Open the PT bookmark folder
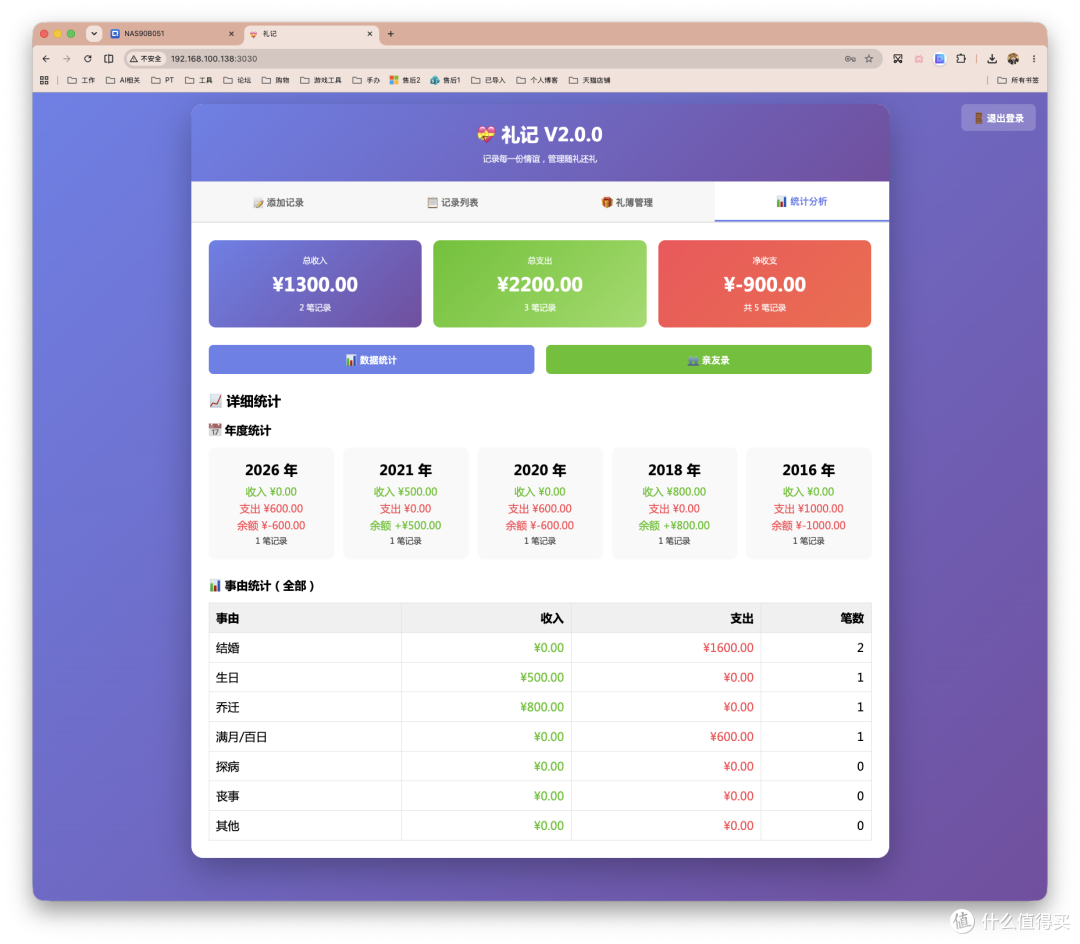This screenshot has height=944, width=1080. (163, 81)
